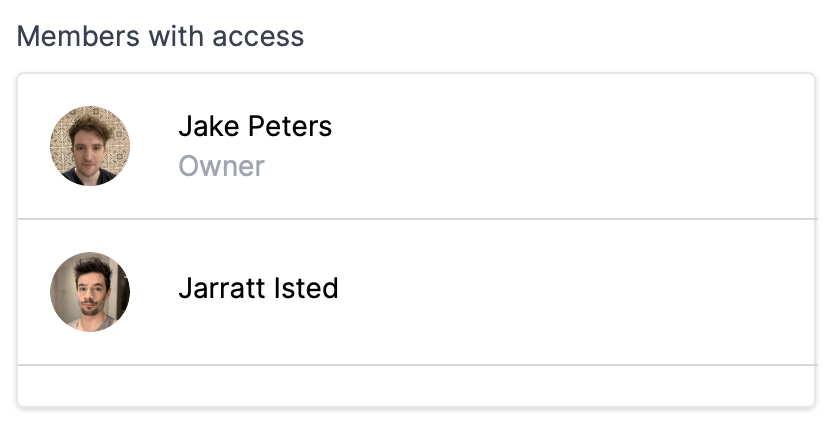This screenshot has width=836, height=442.
Task: Click the divider between Jake and Jarratt rows
Action: [x=416, y=219]
